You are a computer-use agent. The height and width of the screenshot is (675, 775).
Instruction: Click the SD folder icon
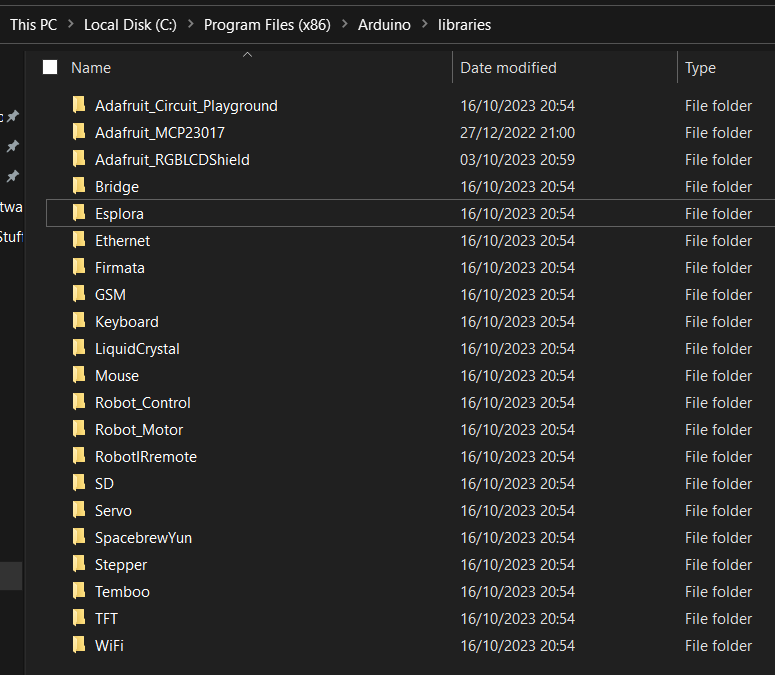79,483
